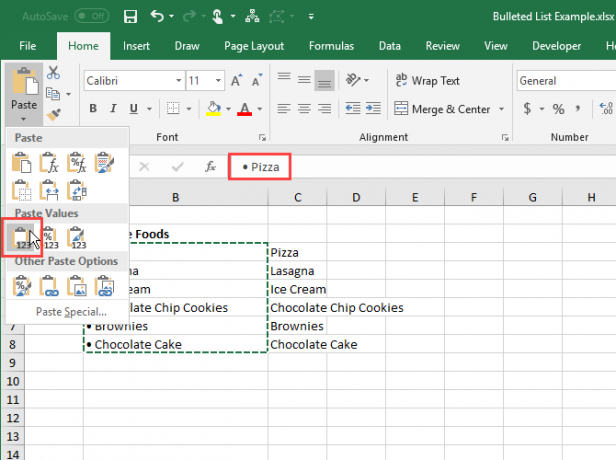Image resolution: width=616 pixels, height=460 pixels.
Task: Click the Insert Function fx button
Action: (210, 167)
